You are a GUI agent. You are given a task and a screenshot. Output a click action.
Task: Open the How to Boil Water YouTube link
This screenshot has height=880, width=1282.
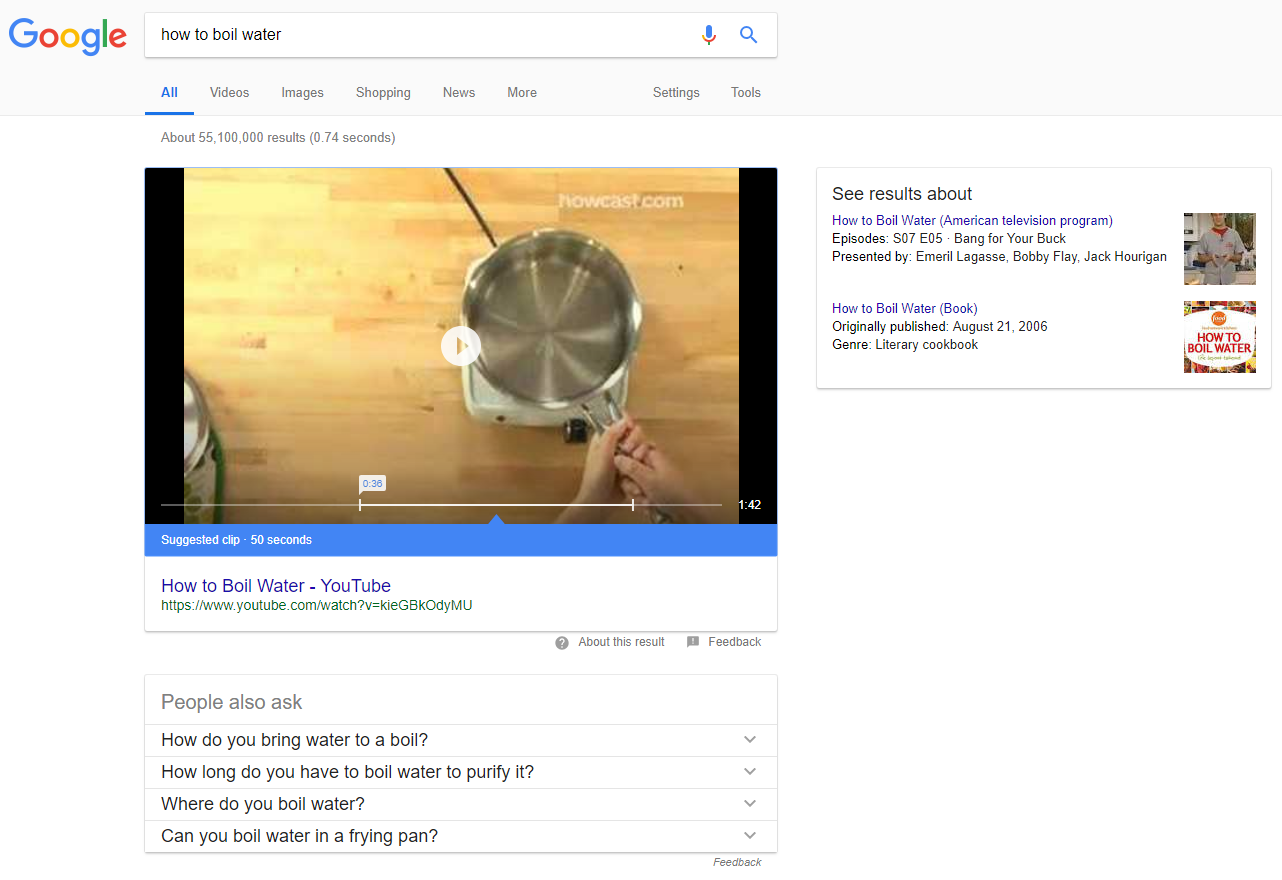pyautogui.click(x=276, y=586)
